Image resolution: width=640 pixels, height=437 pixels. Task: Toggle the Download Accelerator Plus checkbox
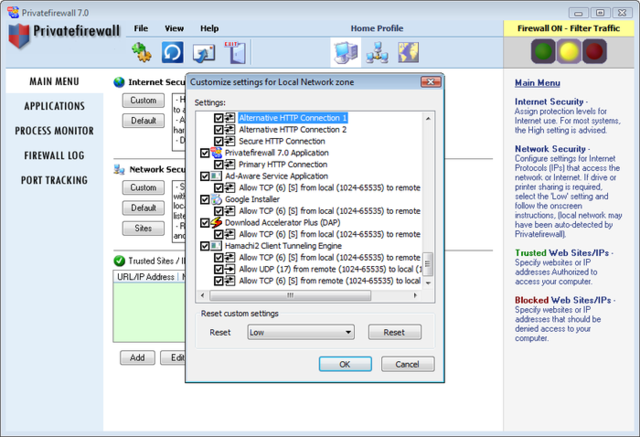pyautogui.click(x=205, y=223)
